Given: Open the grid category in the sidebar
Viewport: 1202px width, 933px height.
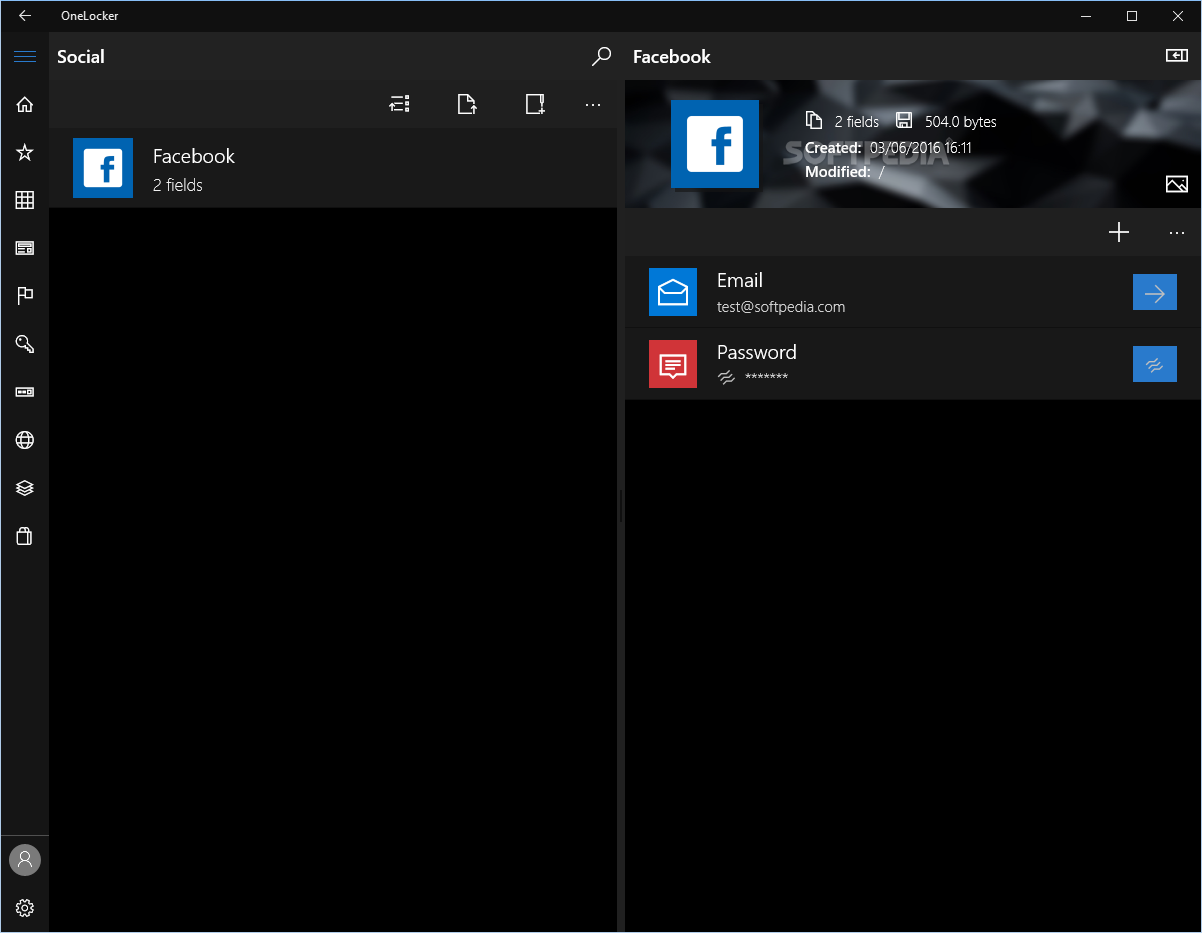Looking at the screenshot, I should click(25, 200).
